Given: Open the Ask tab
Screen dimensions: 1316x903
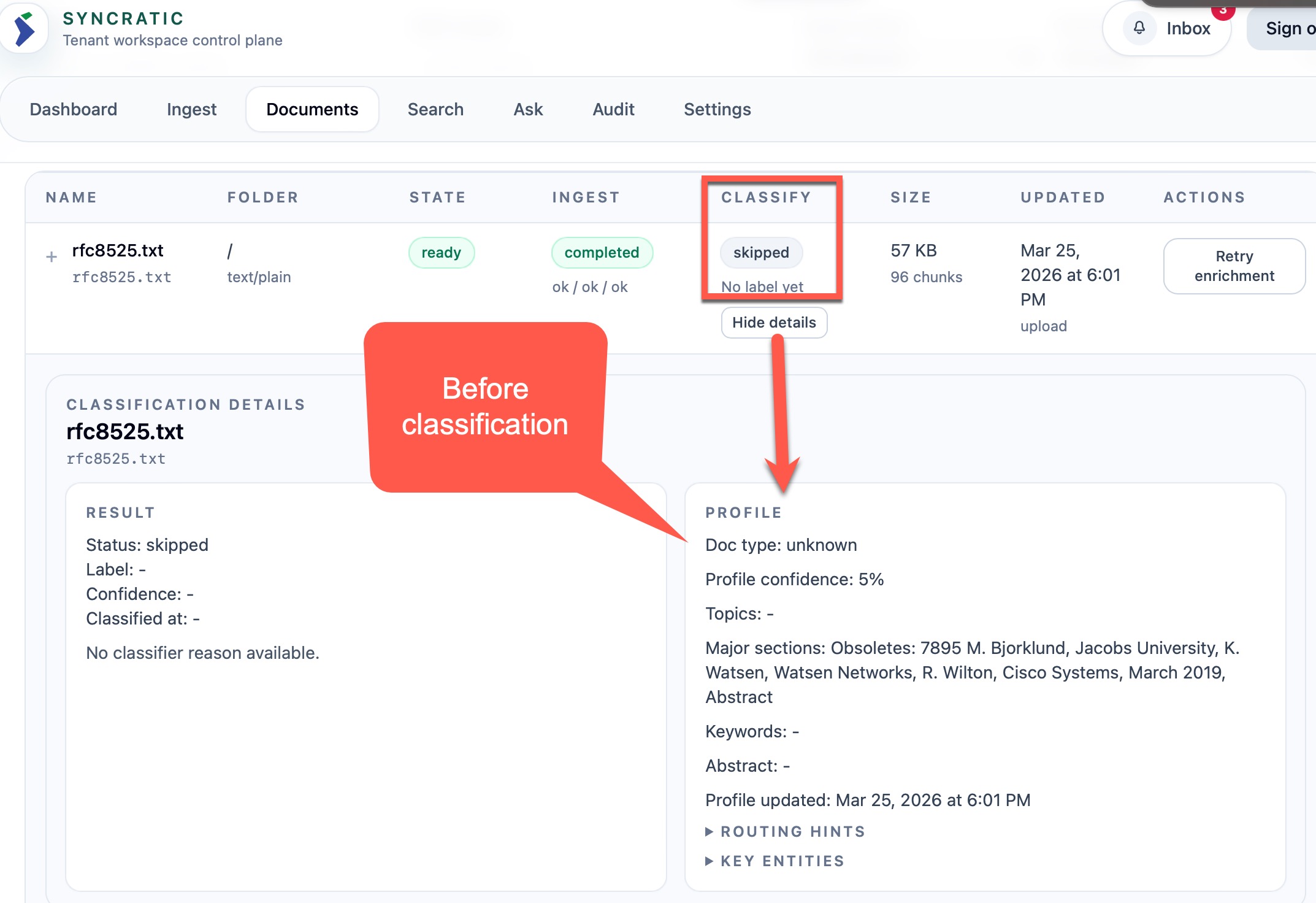Looking at the screenshot, I should (528, 109).
